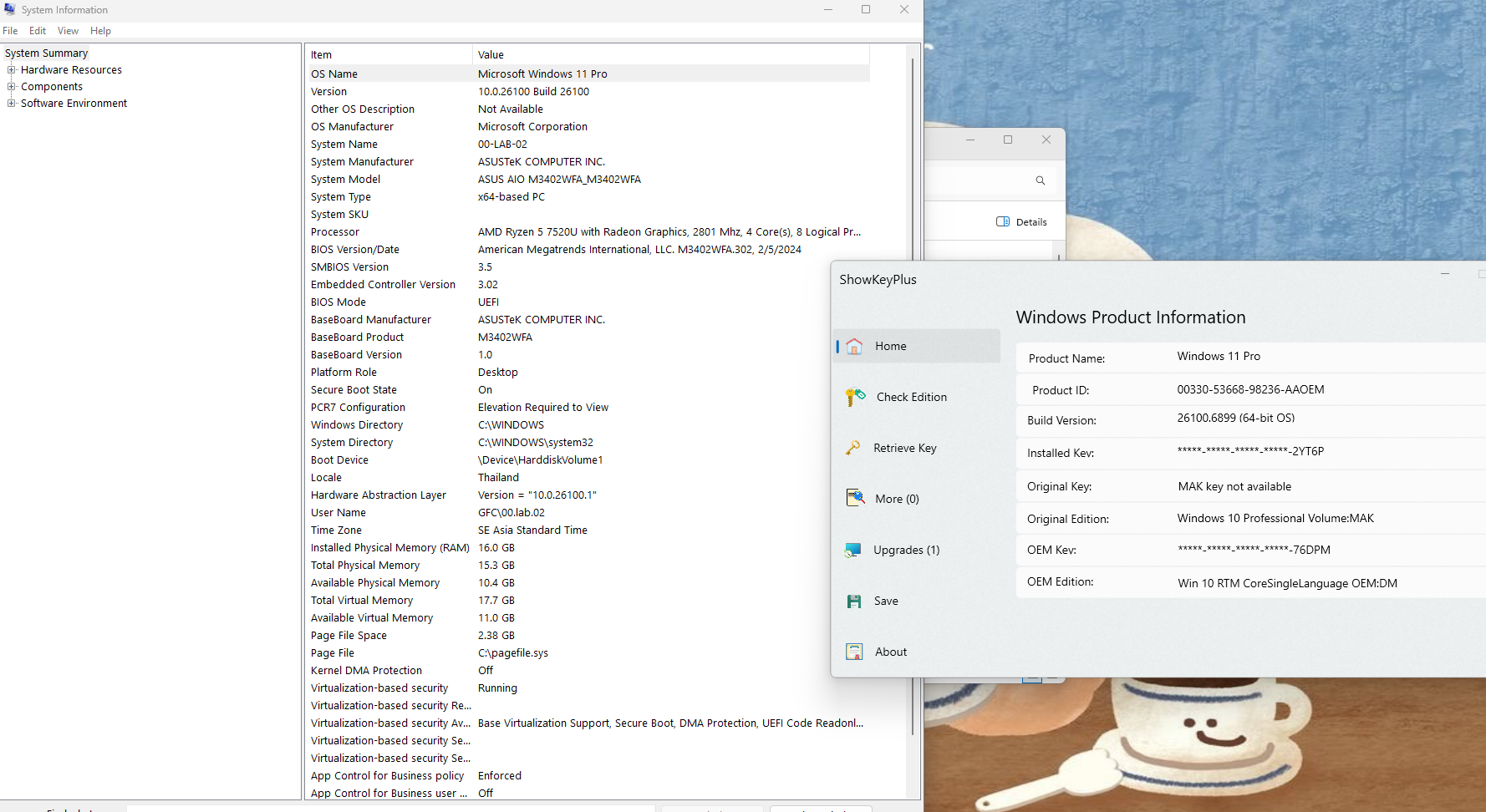
Task: Toggle the Details pane button
Action: point(1021,222)
